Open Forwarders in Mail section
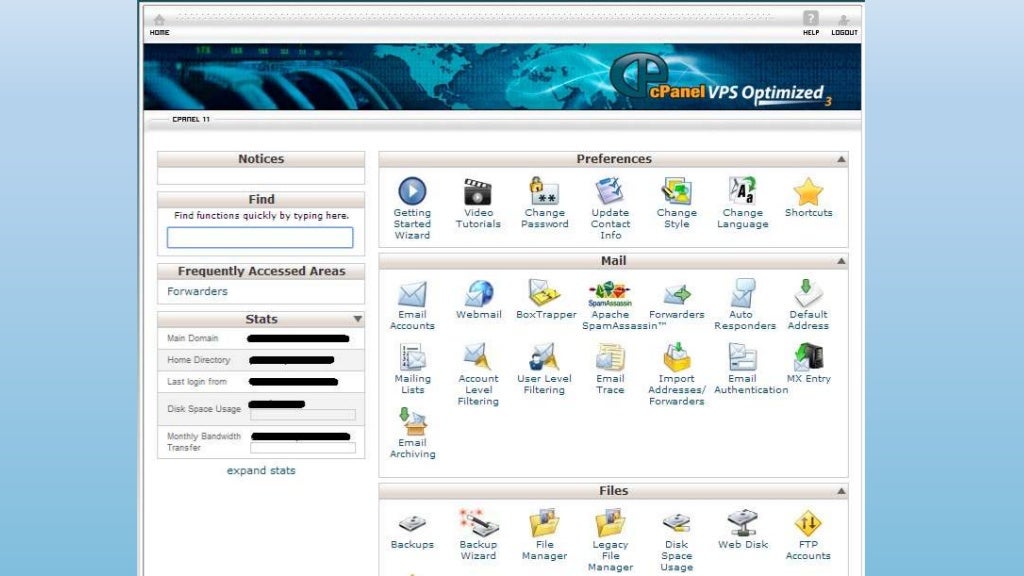1024x576 pixels. tap(677, 299)
